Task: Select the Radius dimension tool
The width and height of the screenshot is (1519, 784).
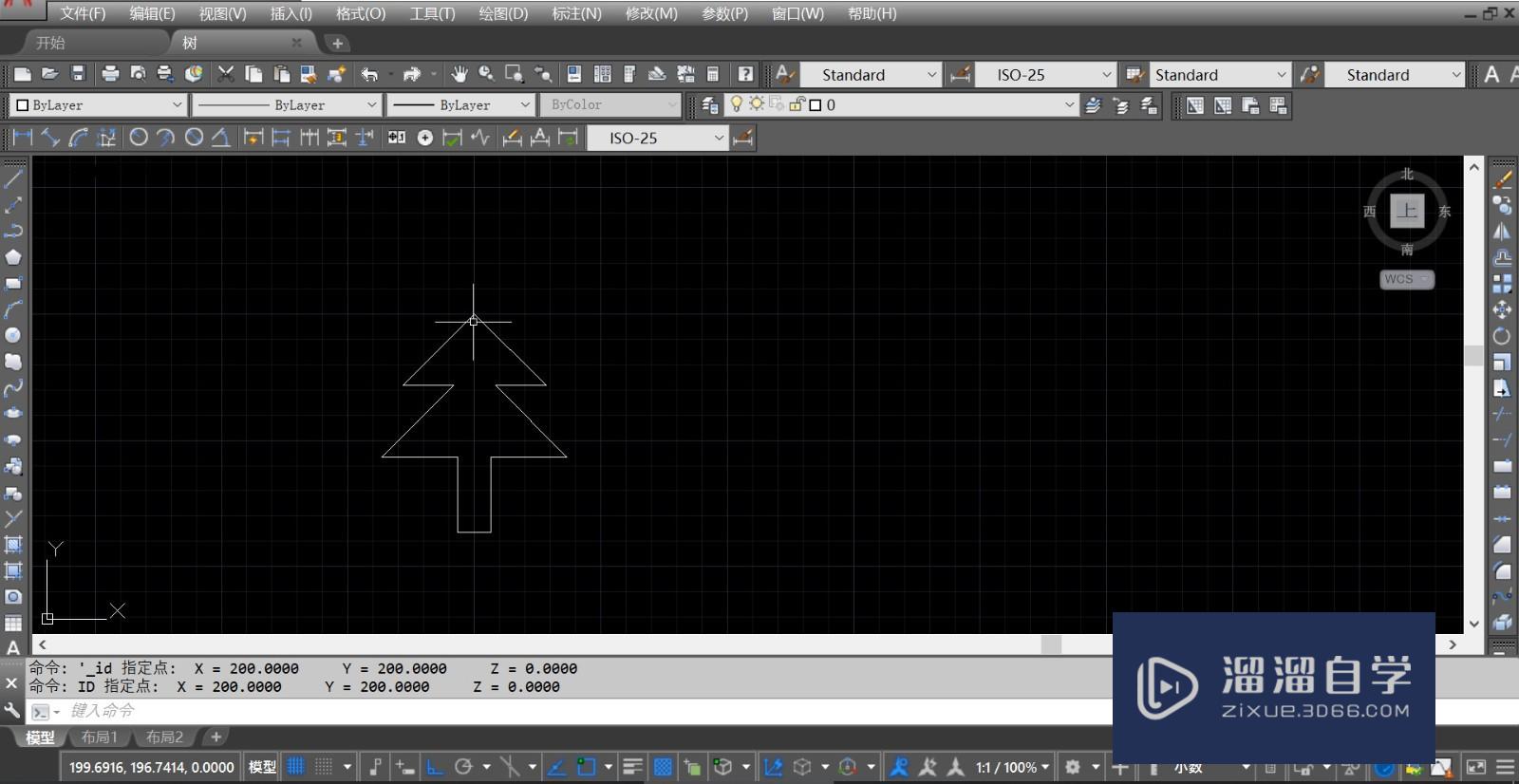Action: click(139, 138)
